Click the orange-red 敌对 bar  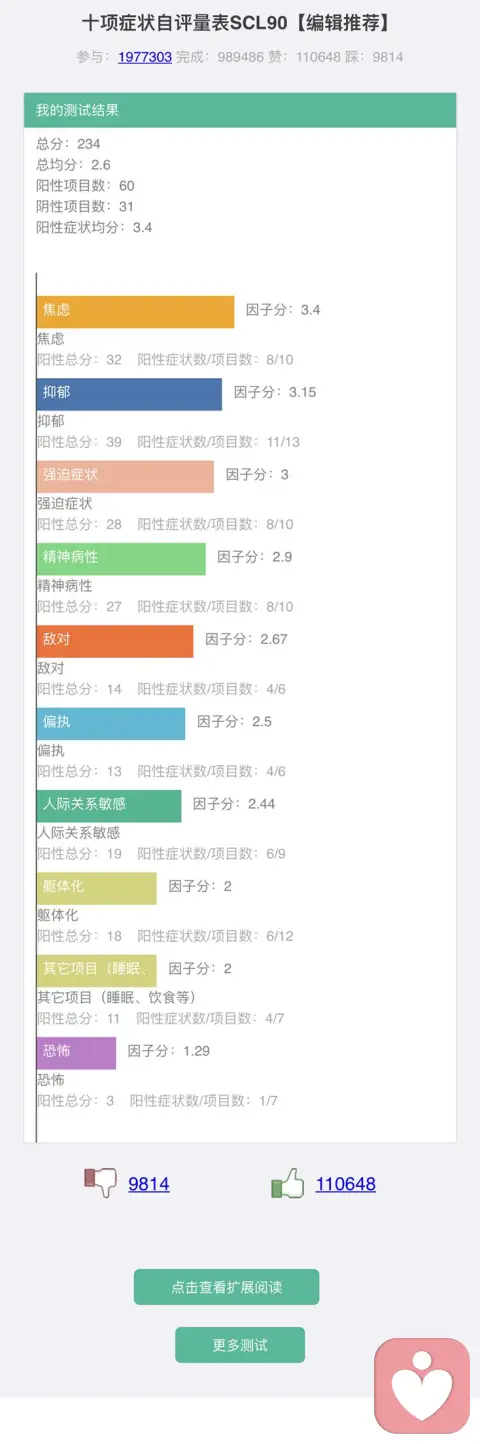pos(115,641)
